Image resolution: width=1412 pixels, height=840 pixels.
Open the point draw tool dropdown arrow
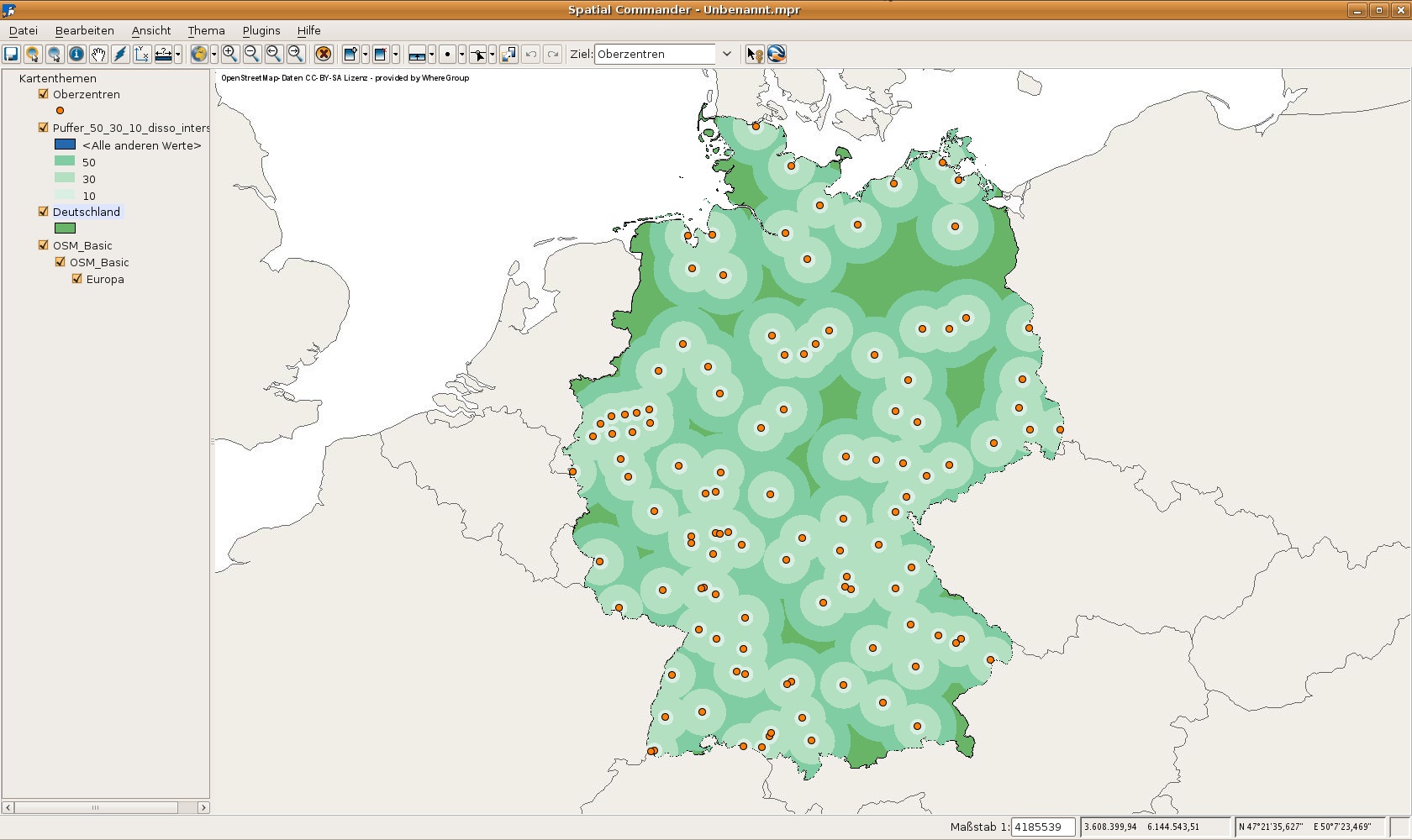461,55
